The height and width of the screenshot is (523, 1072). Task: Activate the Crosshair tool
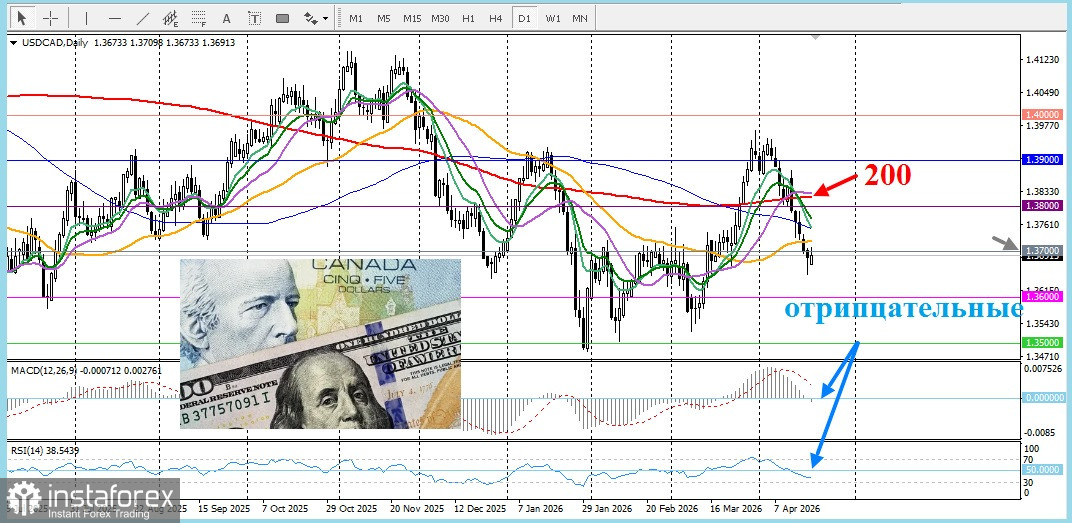point(51,18)
